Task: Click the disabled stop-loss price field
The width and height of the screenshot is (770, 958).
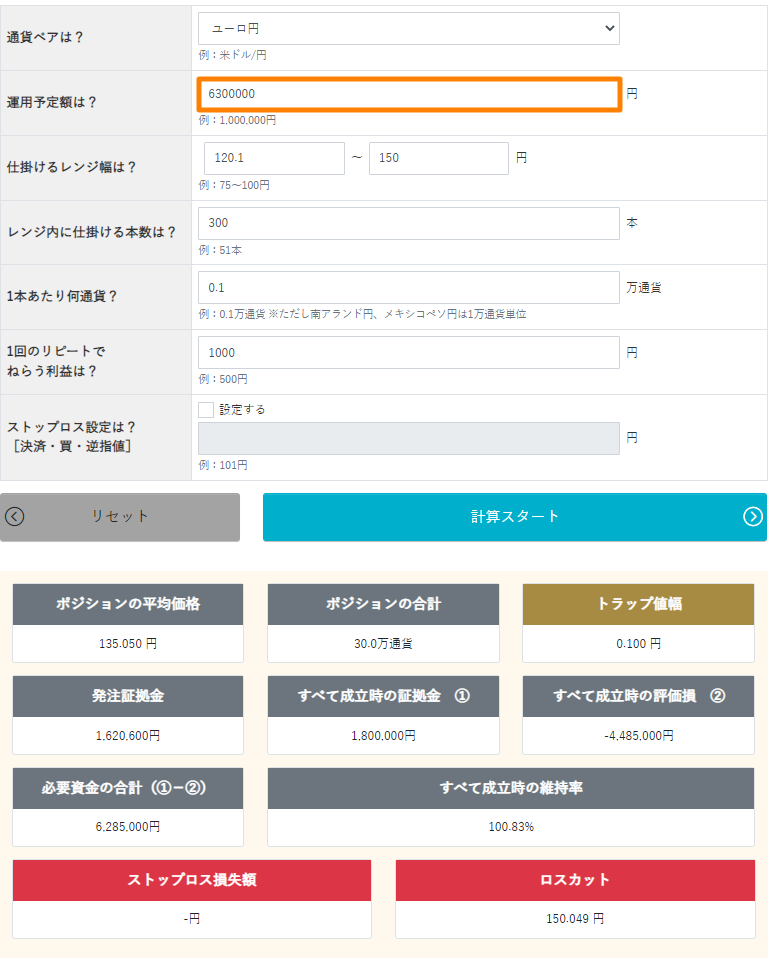Action: (408, 438)
